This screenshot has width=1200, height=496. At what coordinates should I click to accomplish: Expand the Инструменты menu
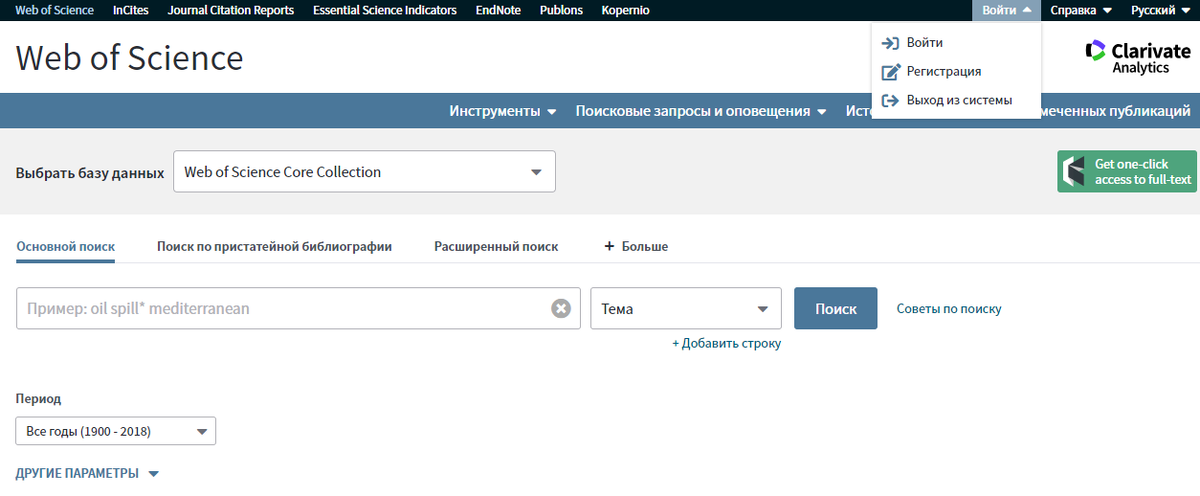coord(503,111)
